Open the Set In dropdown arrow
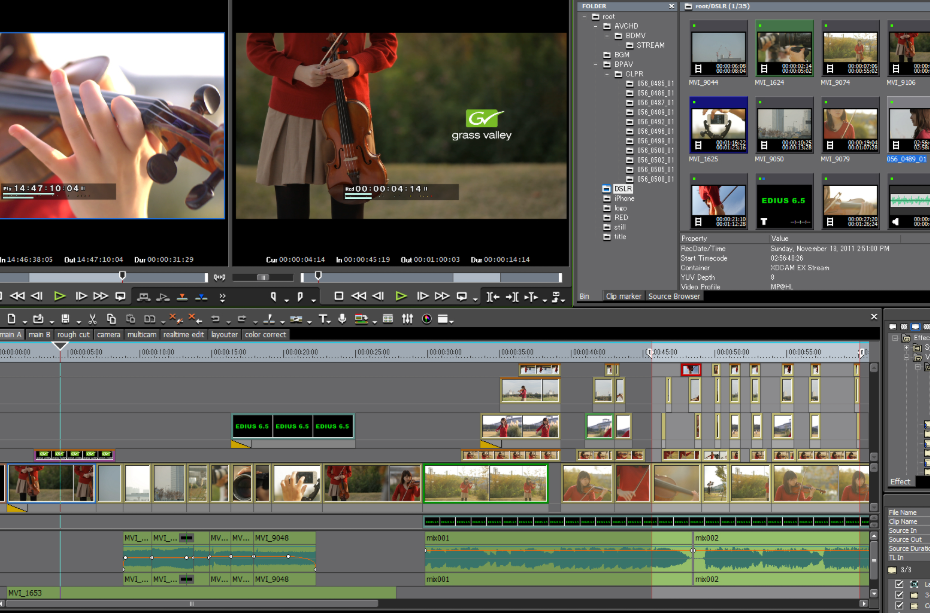Viewport: 930px width, 613px height. tap(286, 299)
